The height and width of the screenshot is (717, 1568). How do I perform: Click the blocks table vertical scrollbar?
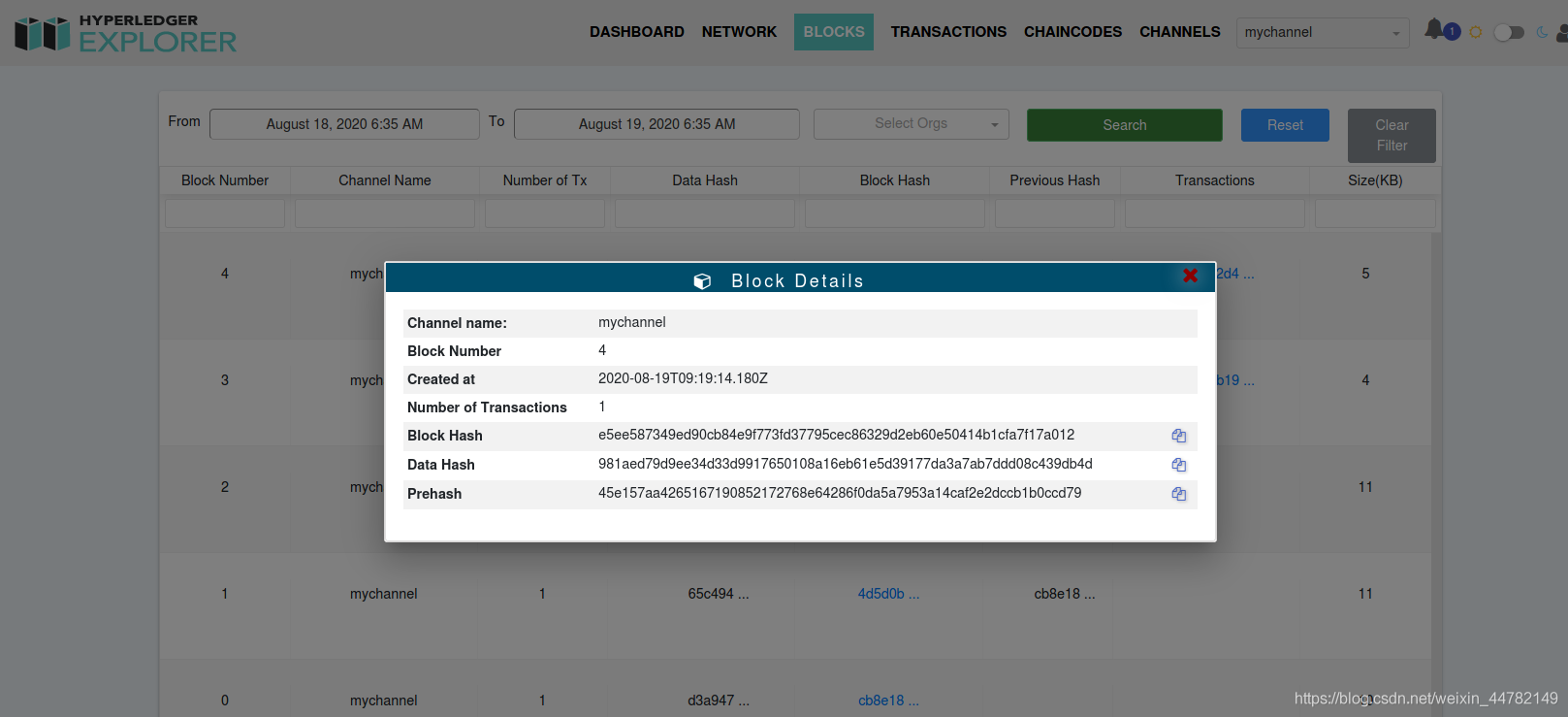[1436, 474]
